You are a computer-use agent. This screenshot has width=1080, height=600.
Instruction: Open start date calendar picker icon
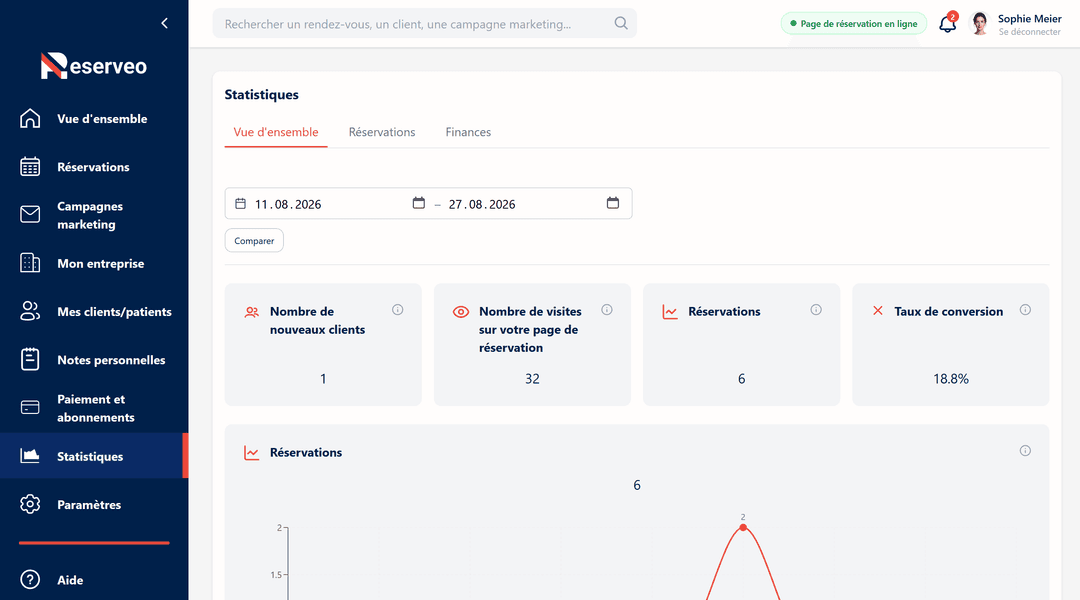[418, 203]
